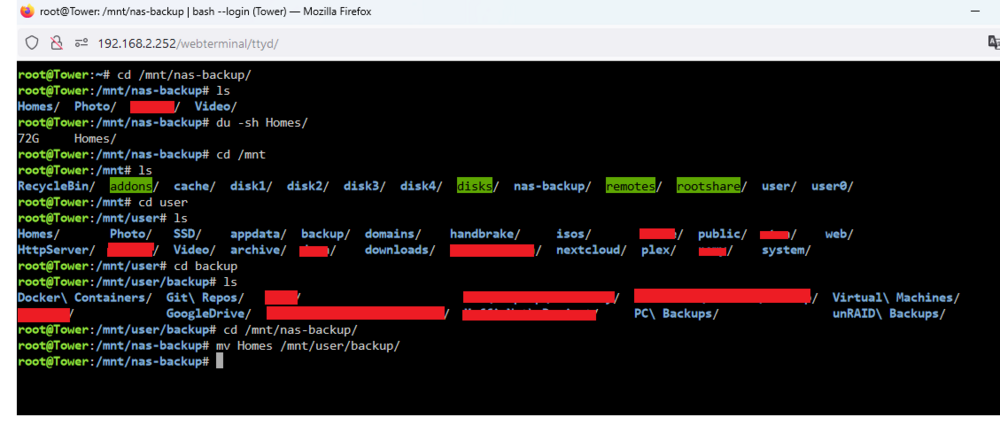Click the 'Docker\ Containers/' entry

click(85, 297)
